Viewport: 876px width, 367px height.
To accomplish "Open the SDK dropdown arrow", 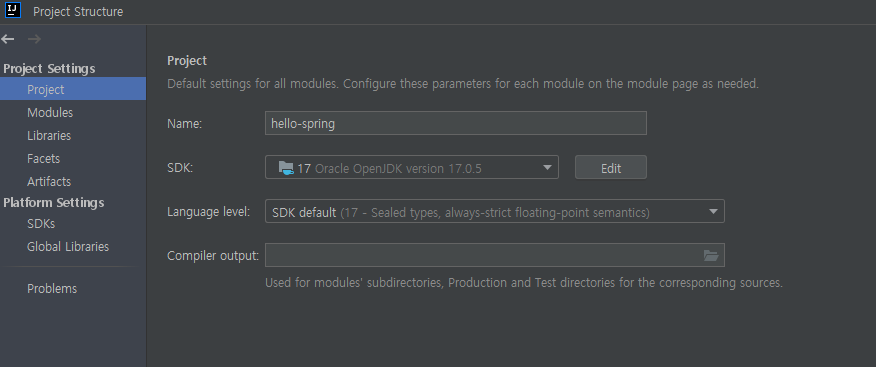I will 547,168.
